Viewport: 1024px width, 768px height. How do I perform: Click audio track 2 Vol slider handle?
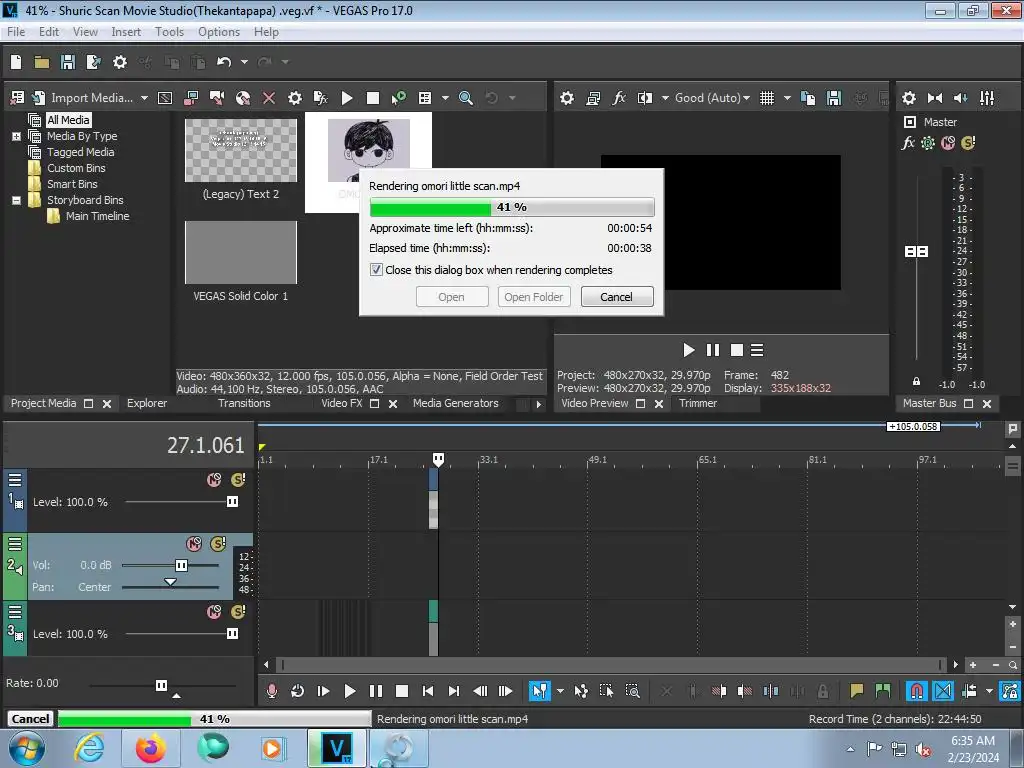tap(181, 565)
